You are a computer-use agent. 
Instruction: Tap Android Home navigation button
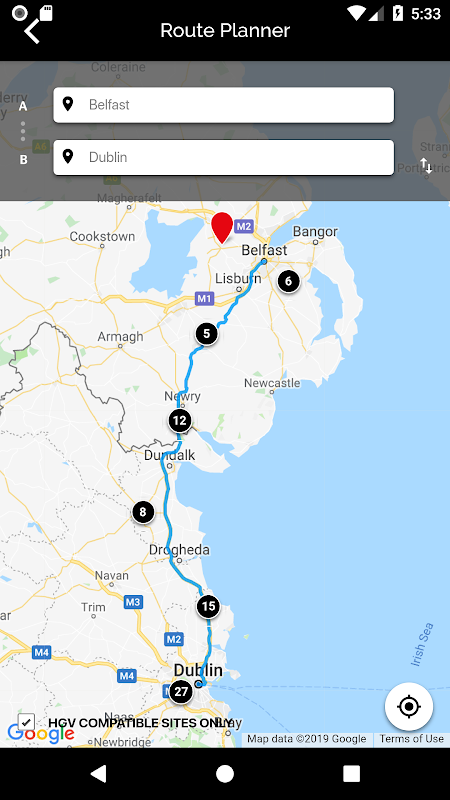225,773
